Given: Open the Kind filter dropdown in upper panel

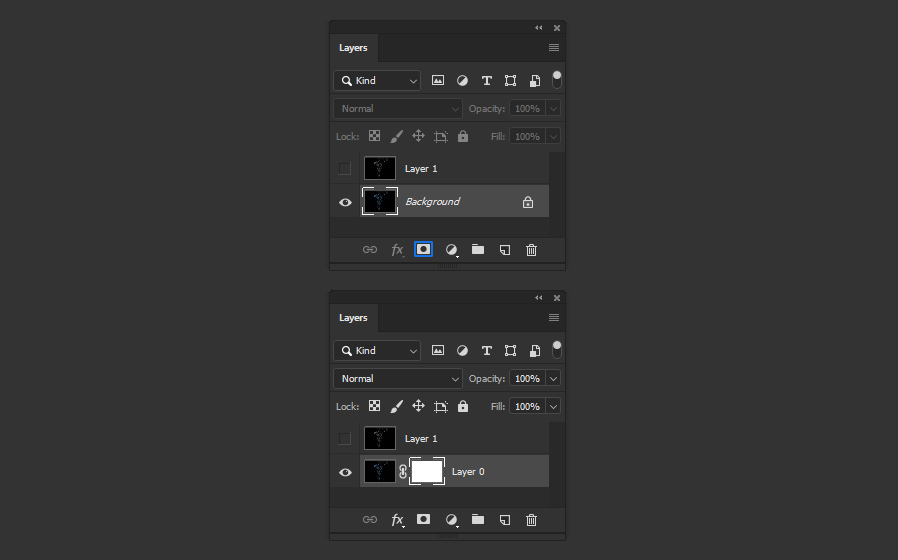Looking at the screenshot, I should pos(377,81).
